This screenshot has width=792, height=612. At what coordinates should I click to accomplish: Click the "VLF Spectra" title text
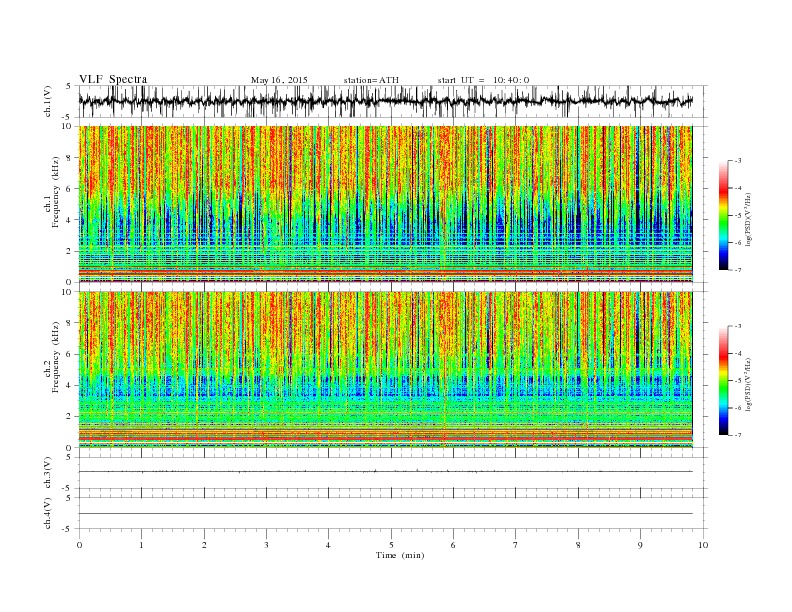(113, 79)
